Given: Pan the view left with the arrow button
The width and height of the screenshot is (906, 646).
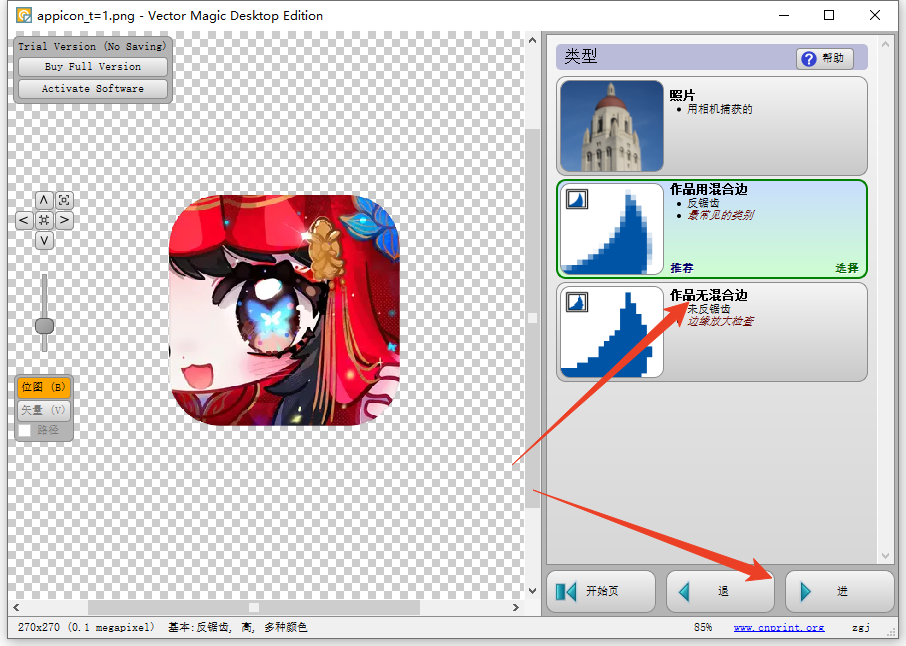Looking at the screenshot, I should (24, 220).
